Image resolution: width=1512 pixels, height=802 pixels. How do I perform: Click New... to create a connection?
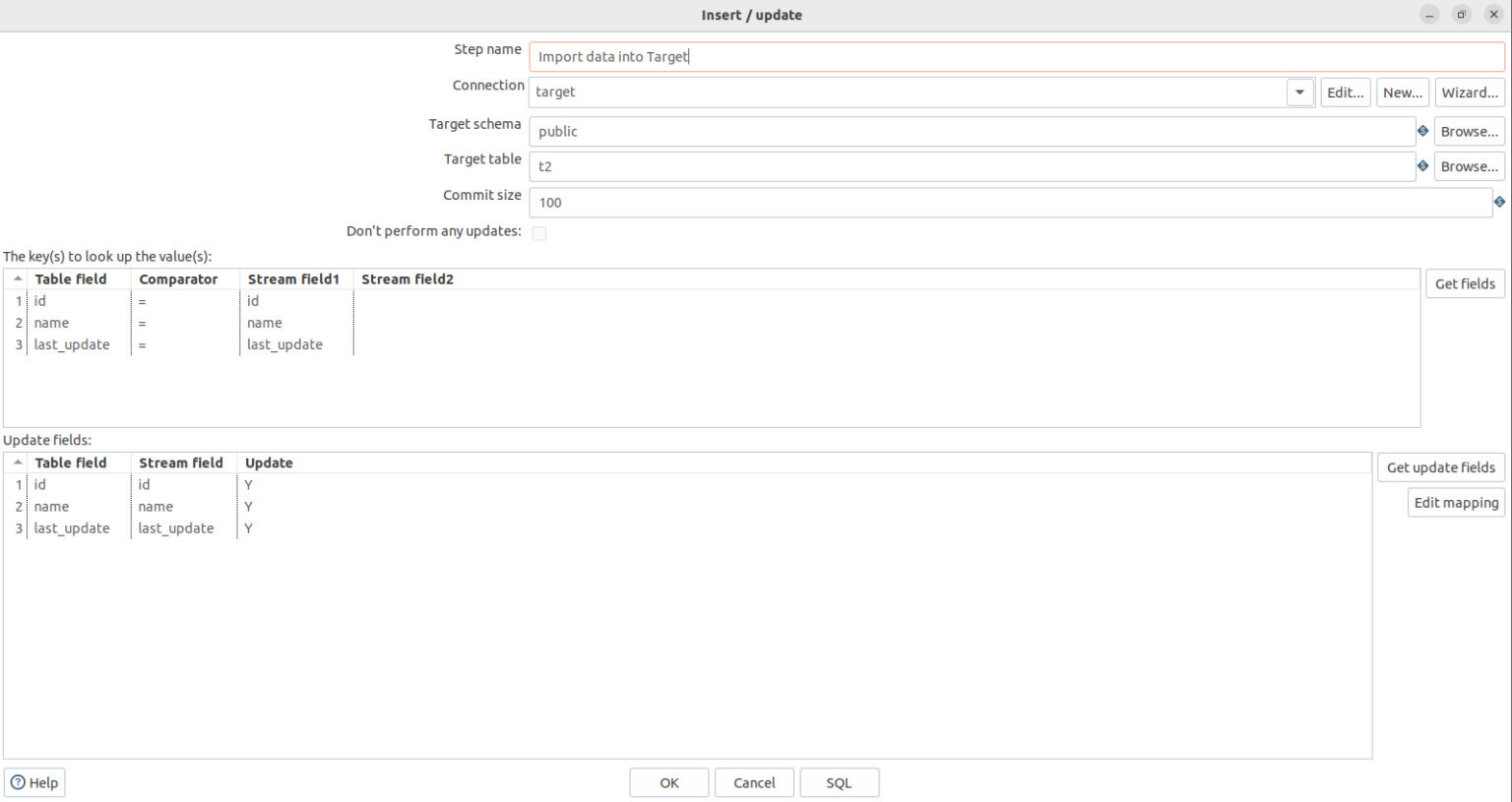[1403, 92]
